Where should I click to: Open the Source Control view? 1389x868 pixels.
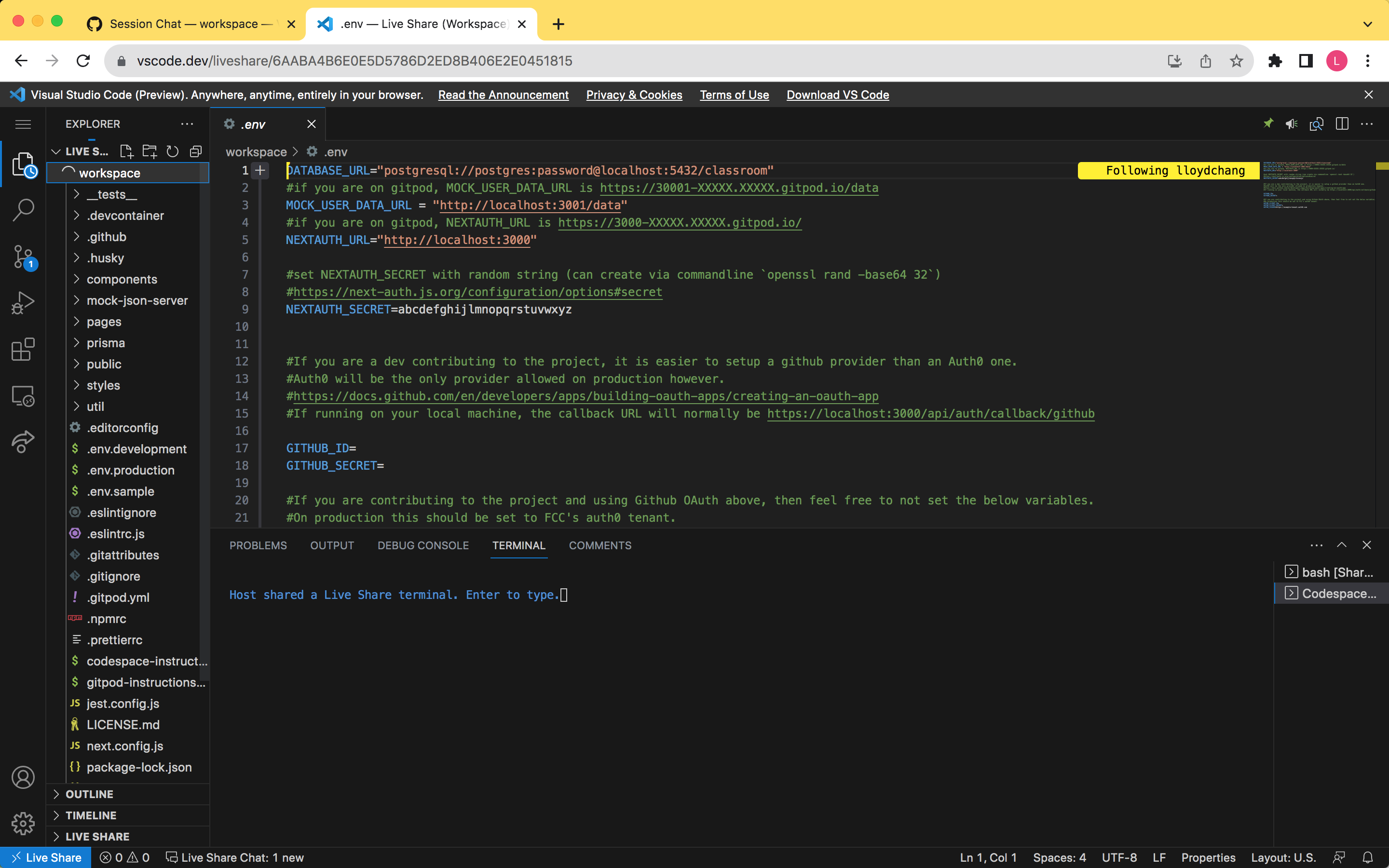pos(23,257)
